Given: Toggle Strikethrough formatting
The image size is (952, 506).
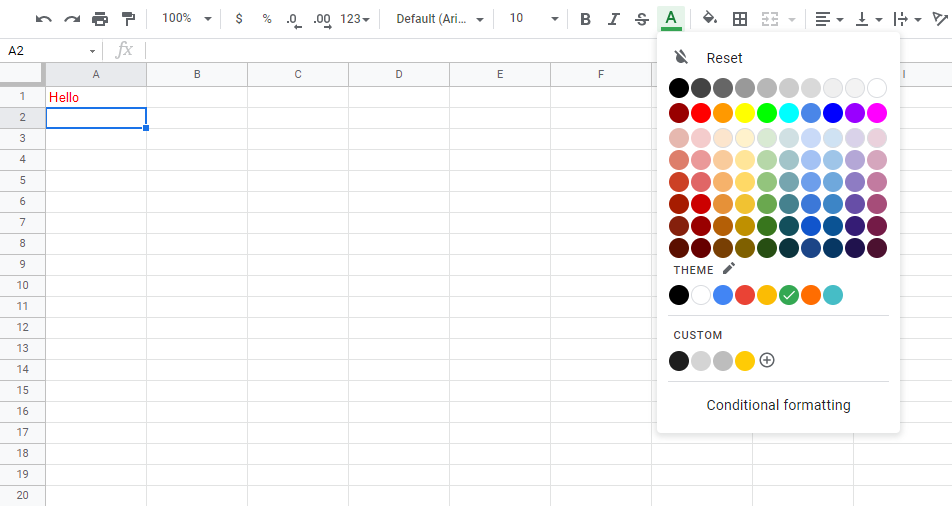Looking at the screenshot, I should (642, 19).
